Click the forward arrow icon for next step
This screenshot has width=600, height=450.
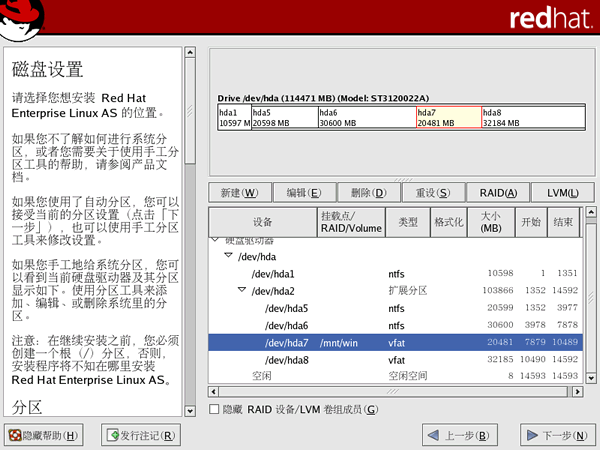pos(532,435)
